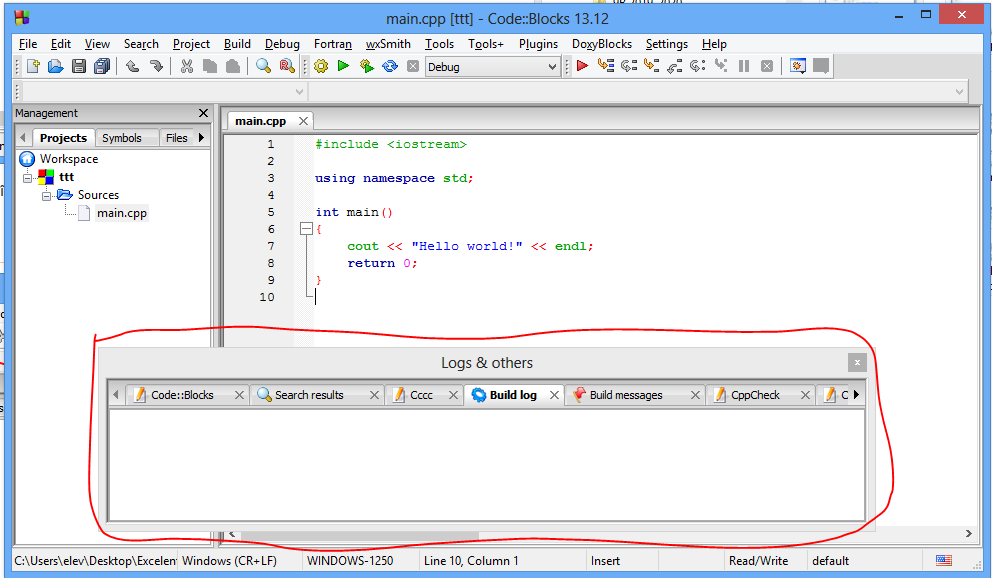
Task: Open the Debug menu
Action: point(282,44)
